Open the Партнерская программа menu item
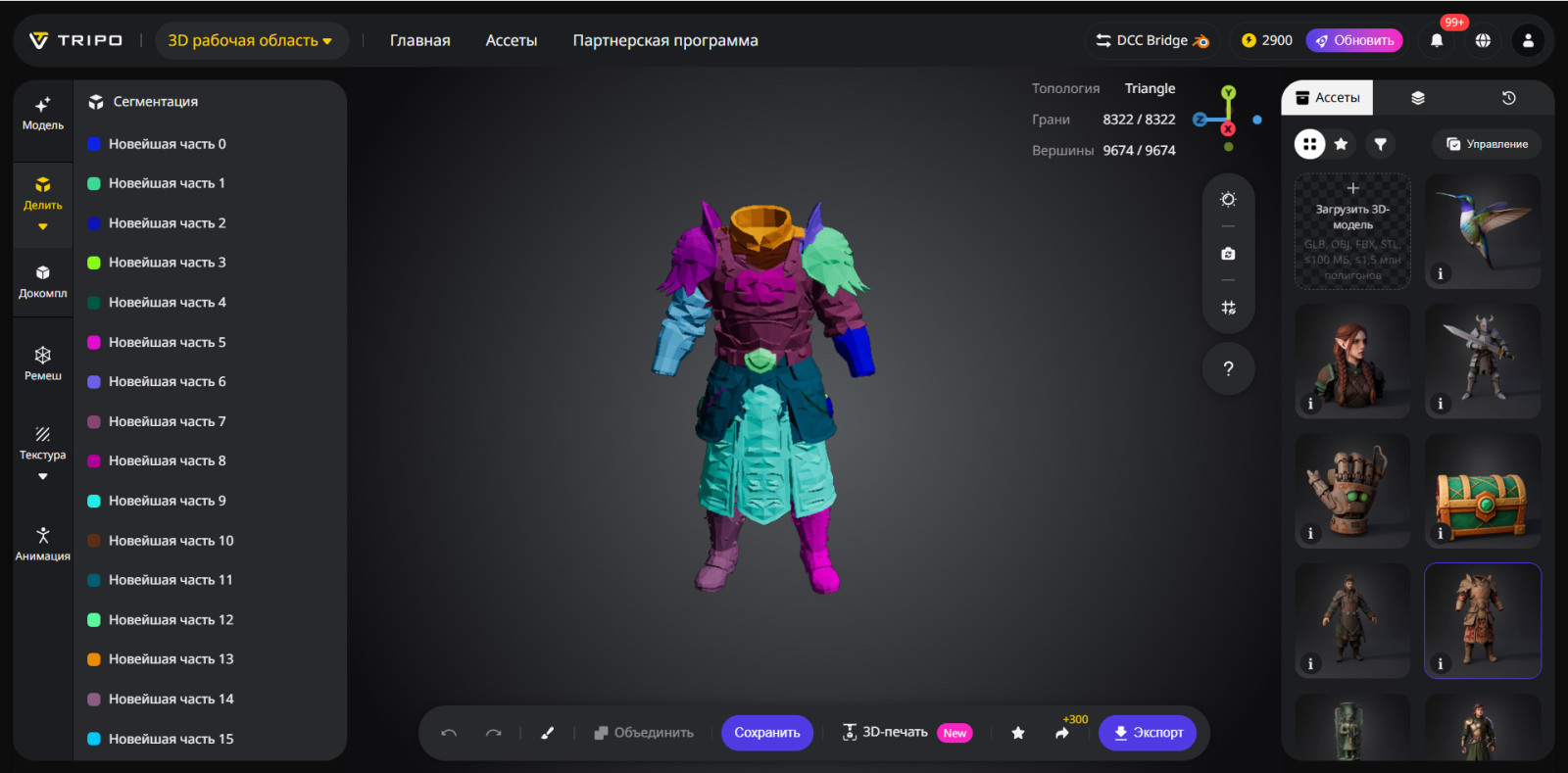 tap(664, 40)
